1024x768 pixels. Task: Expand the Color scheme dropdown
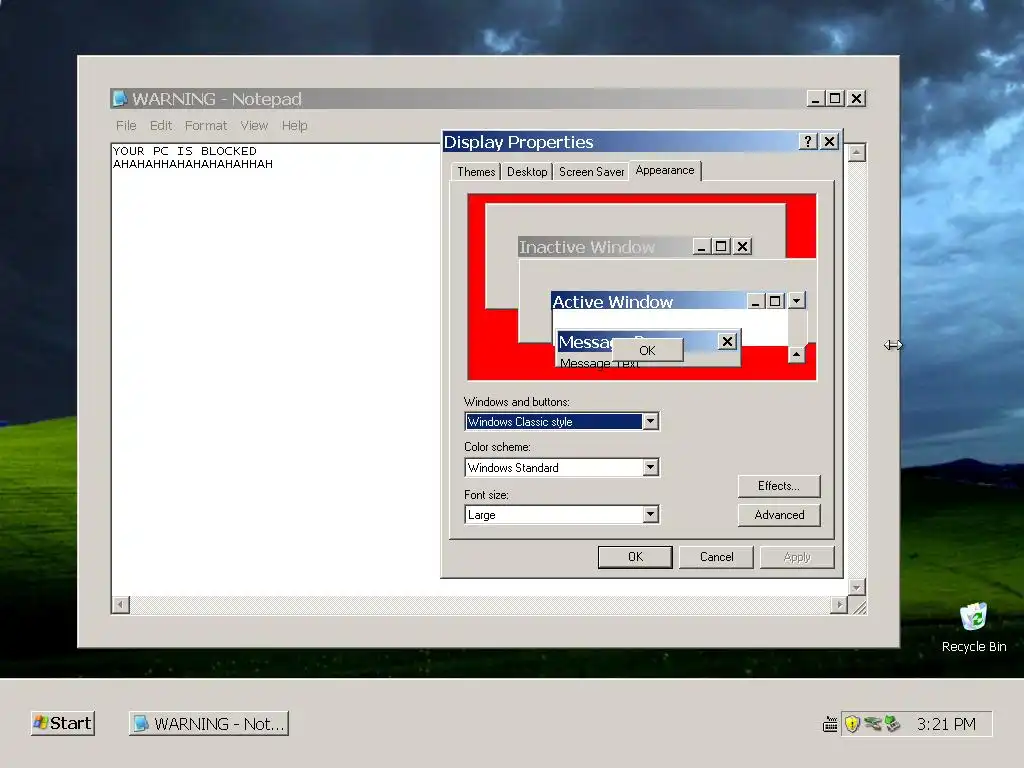click(650, 468)
